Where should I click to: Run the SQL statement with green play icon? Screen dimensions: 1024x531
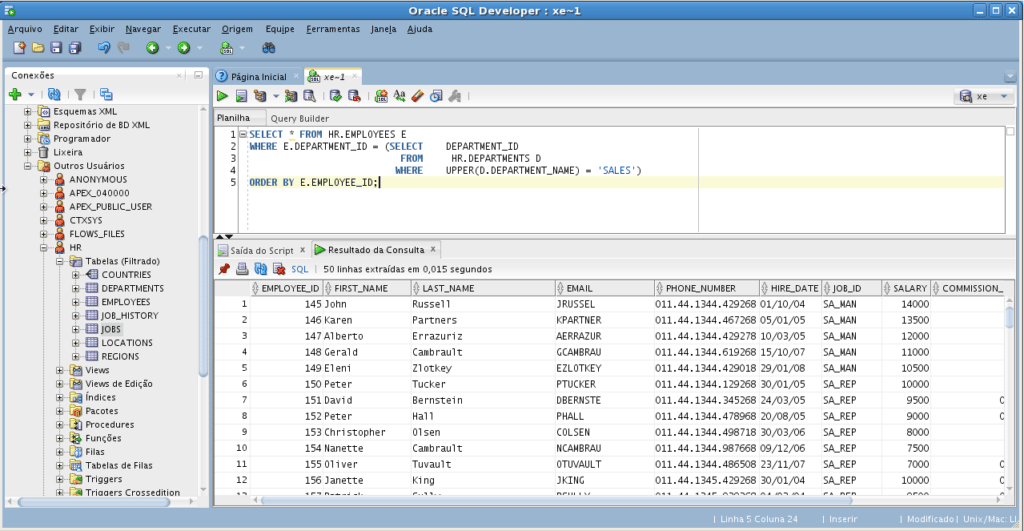coord(222,96)
